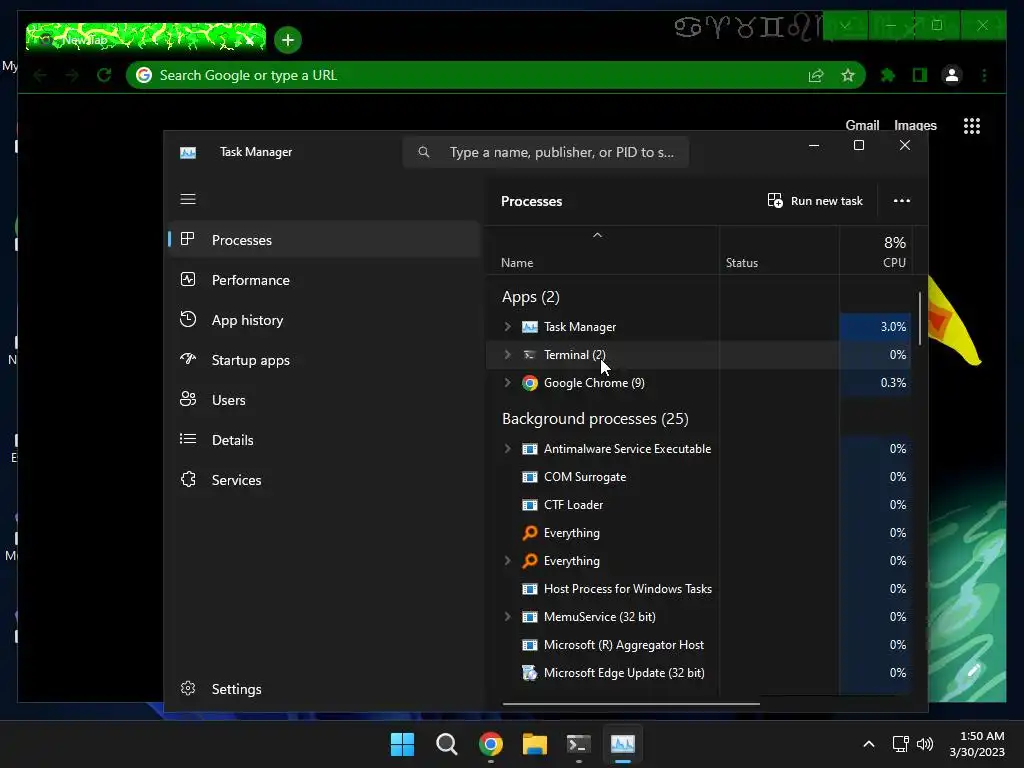Select Microsoft Edge Update (32 bit) icon

point(530,673)
